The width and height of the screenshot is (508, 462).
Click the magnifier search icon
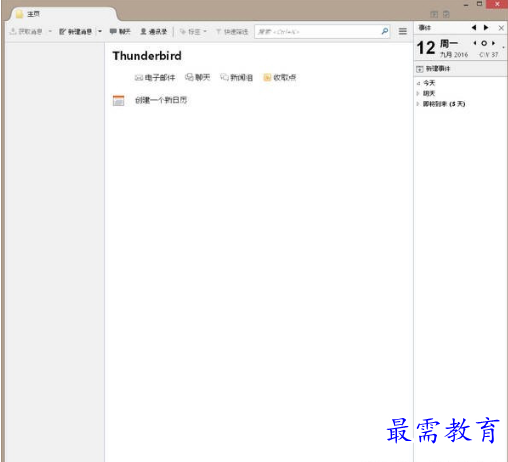[x=385, y=31]
